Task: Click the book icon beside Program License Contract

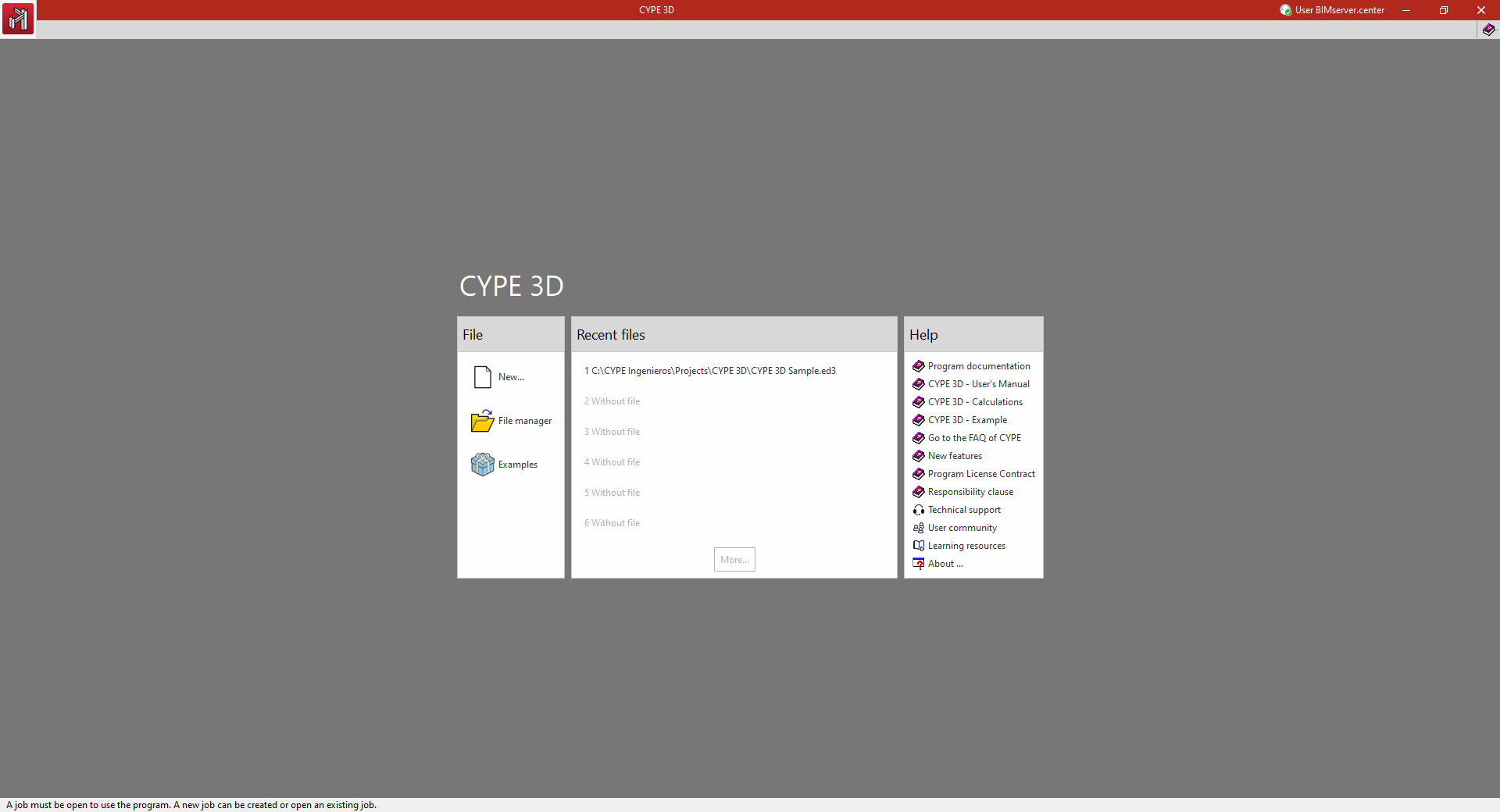Action: (x=919, y=474)
